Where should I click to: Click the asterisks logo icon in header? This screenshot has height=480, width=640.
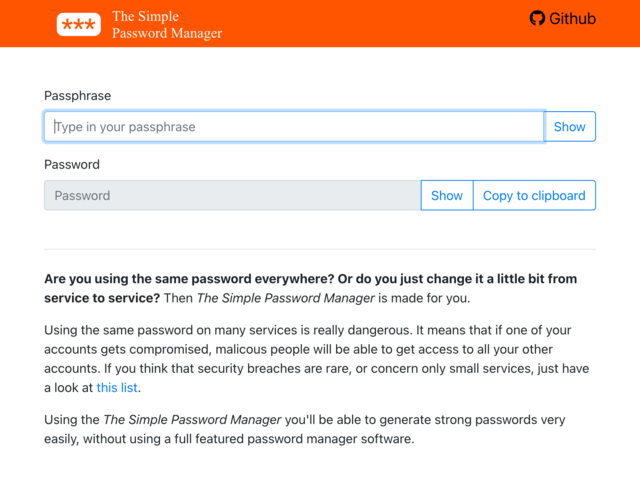79,24
